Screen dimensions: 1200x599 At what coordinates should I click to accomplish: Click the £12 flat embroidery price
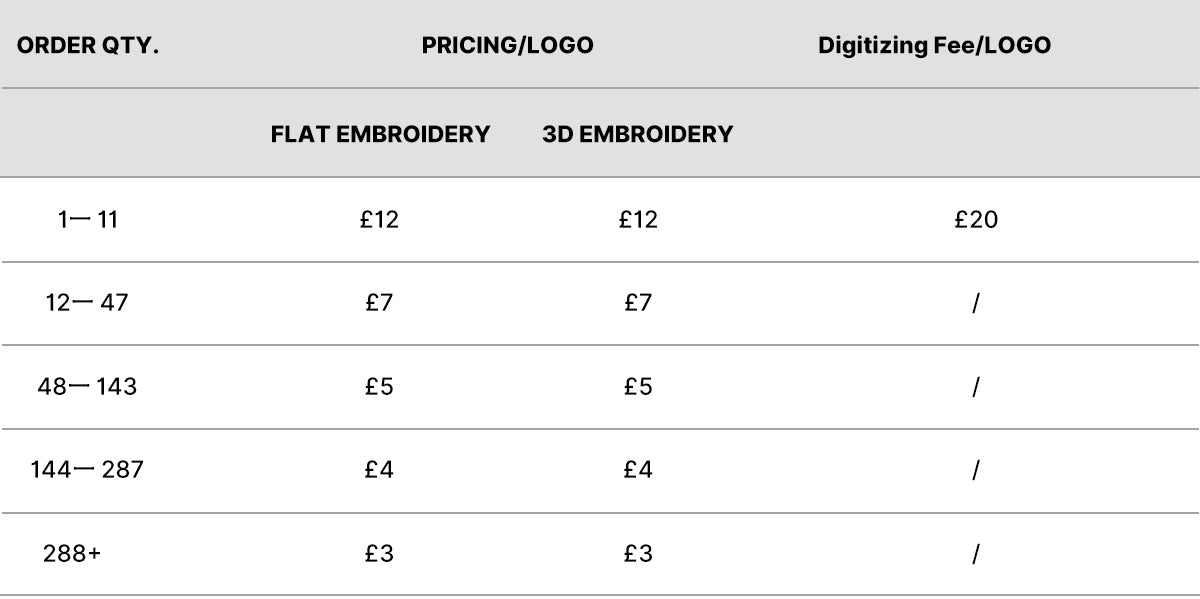click(x=379, y=220)
